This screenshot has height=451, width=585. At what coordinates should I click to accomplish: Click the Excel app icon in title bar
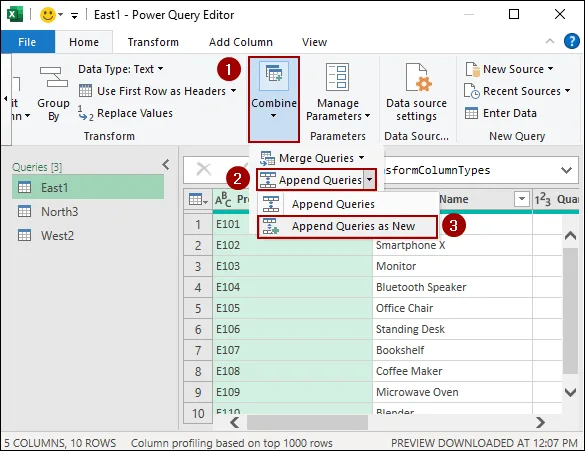[x=14, y=15]
